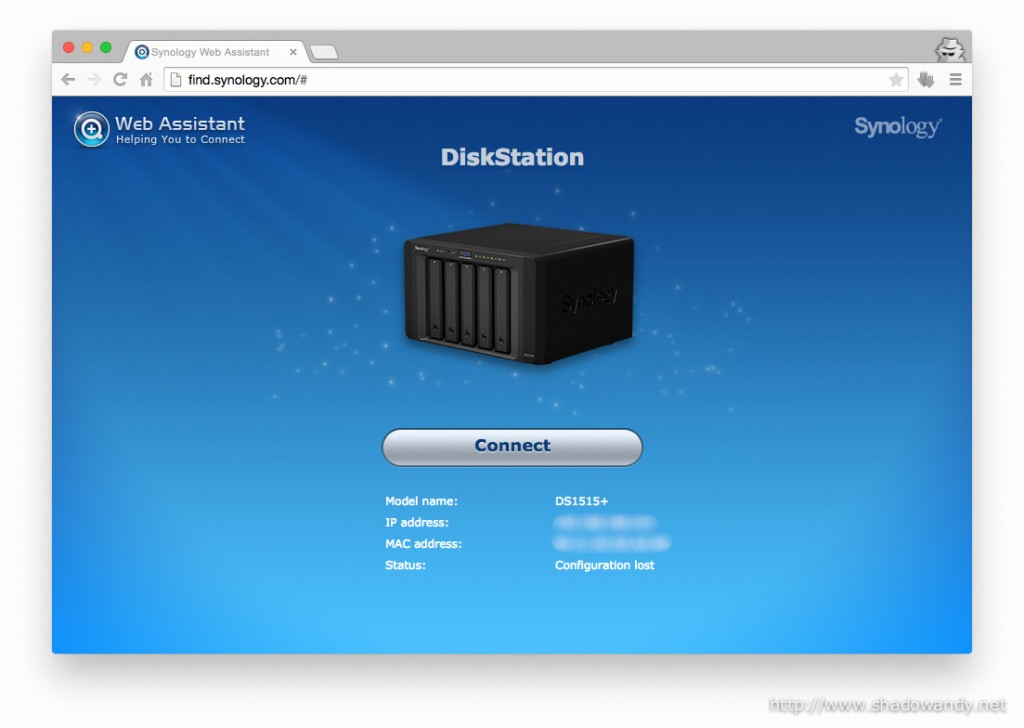Select the Synology Web Assistant tab

(x=214, y=52)
